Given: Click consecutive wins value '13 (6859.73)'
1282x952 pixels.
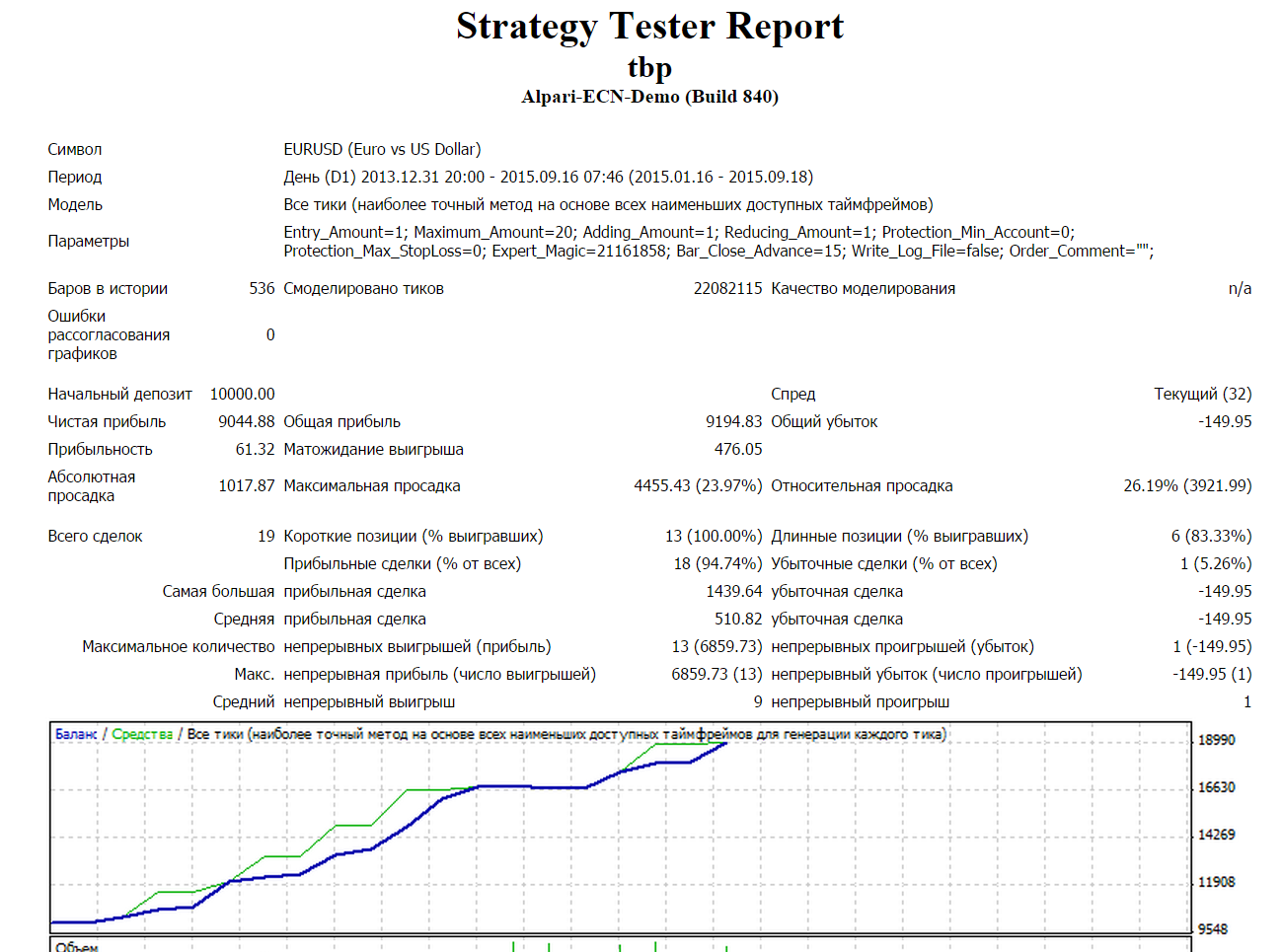Looking at the screenshot, I should tap(716, 646).
